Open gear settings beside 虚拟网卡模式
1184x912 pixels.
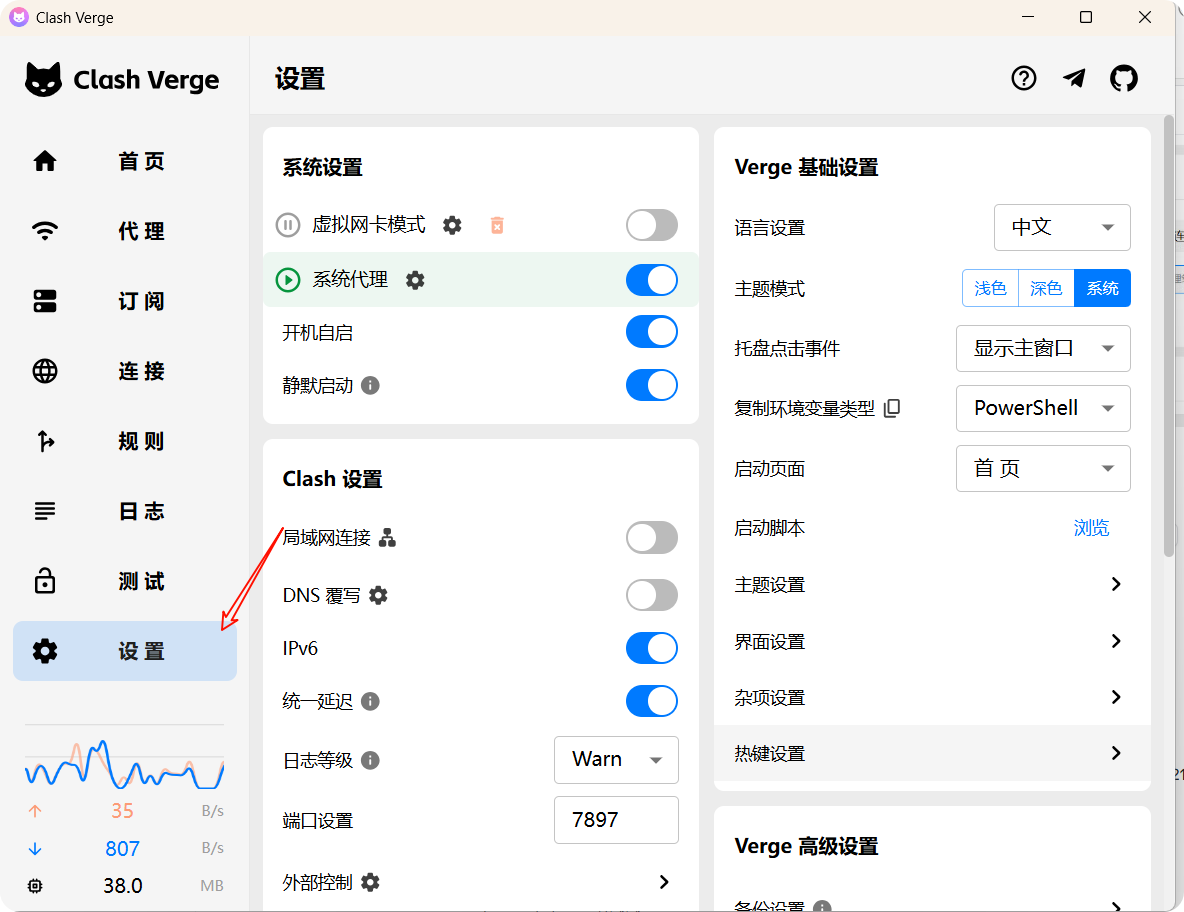[x=452, y=225]
